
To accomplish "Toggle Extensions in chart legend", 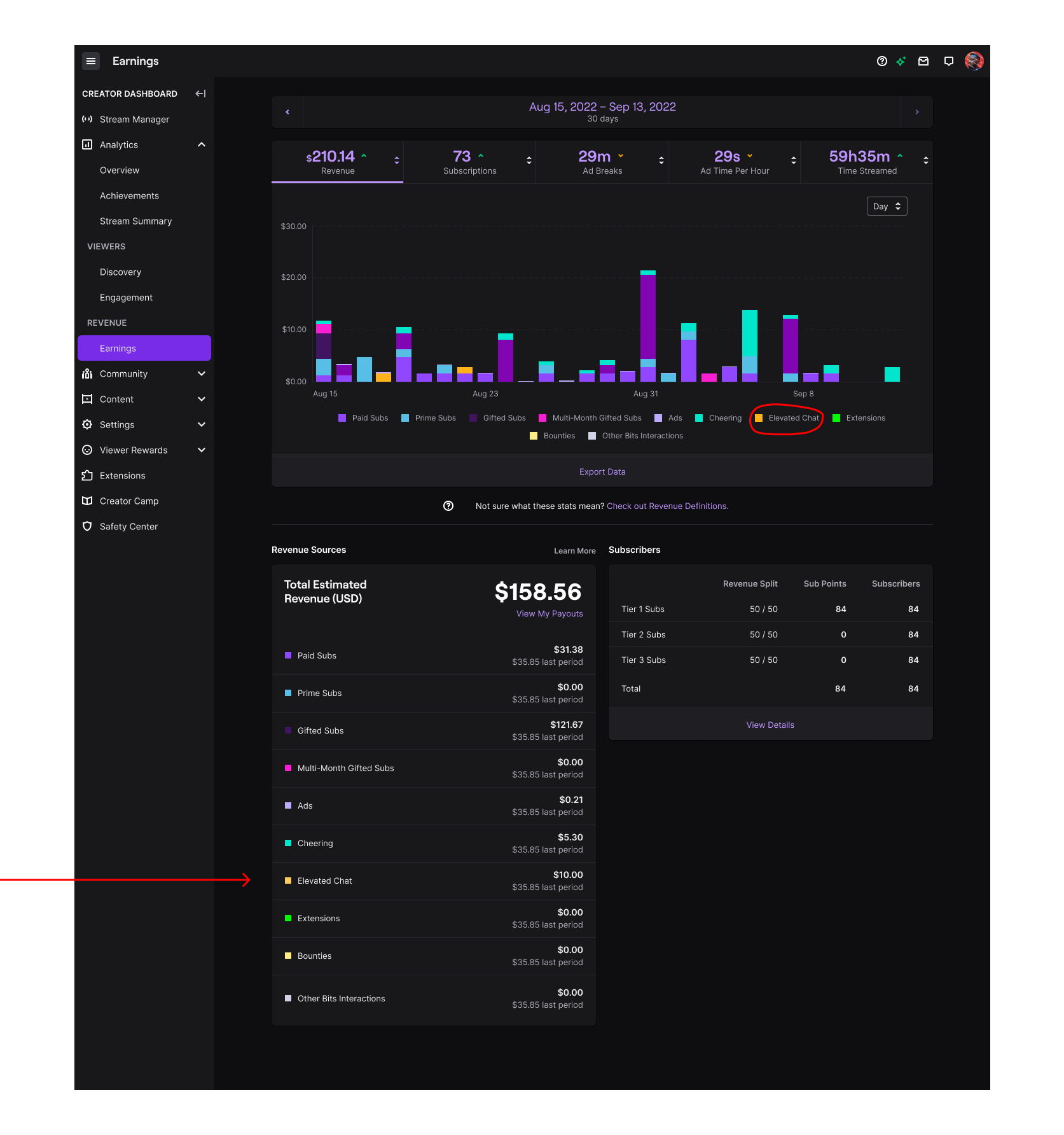I will point(859,418).
